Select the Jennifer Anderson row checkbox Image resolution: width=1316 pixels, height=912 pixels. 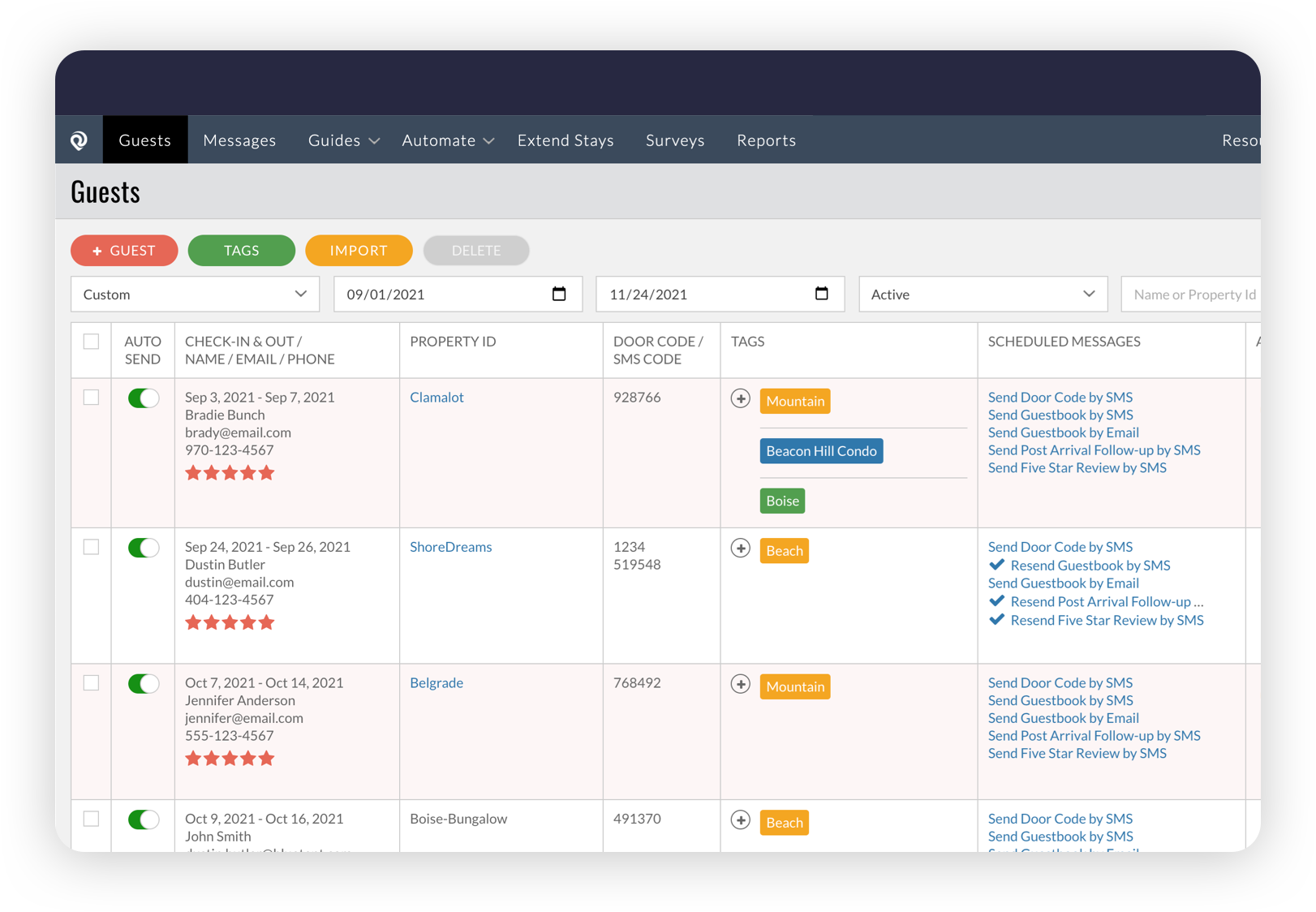tap(91, 683)
